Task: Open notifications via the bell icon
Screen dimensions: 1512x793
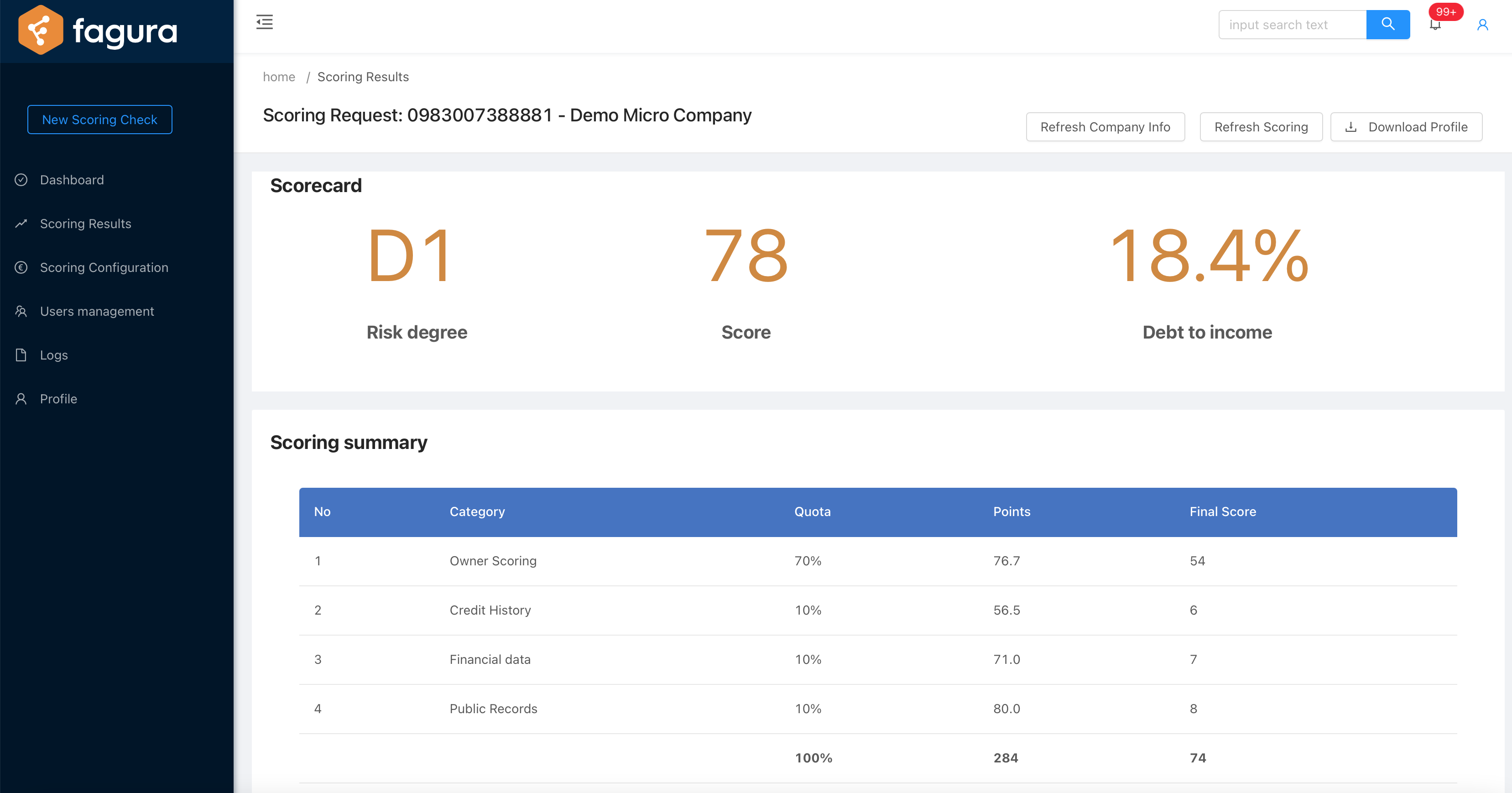Action: tap(1435, 25)
